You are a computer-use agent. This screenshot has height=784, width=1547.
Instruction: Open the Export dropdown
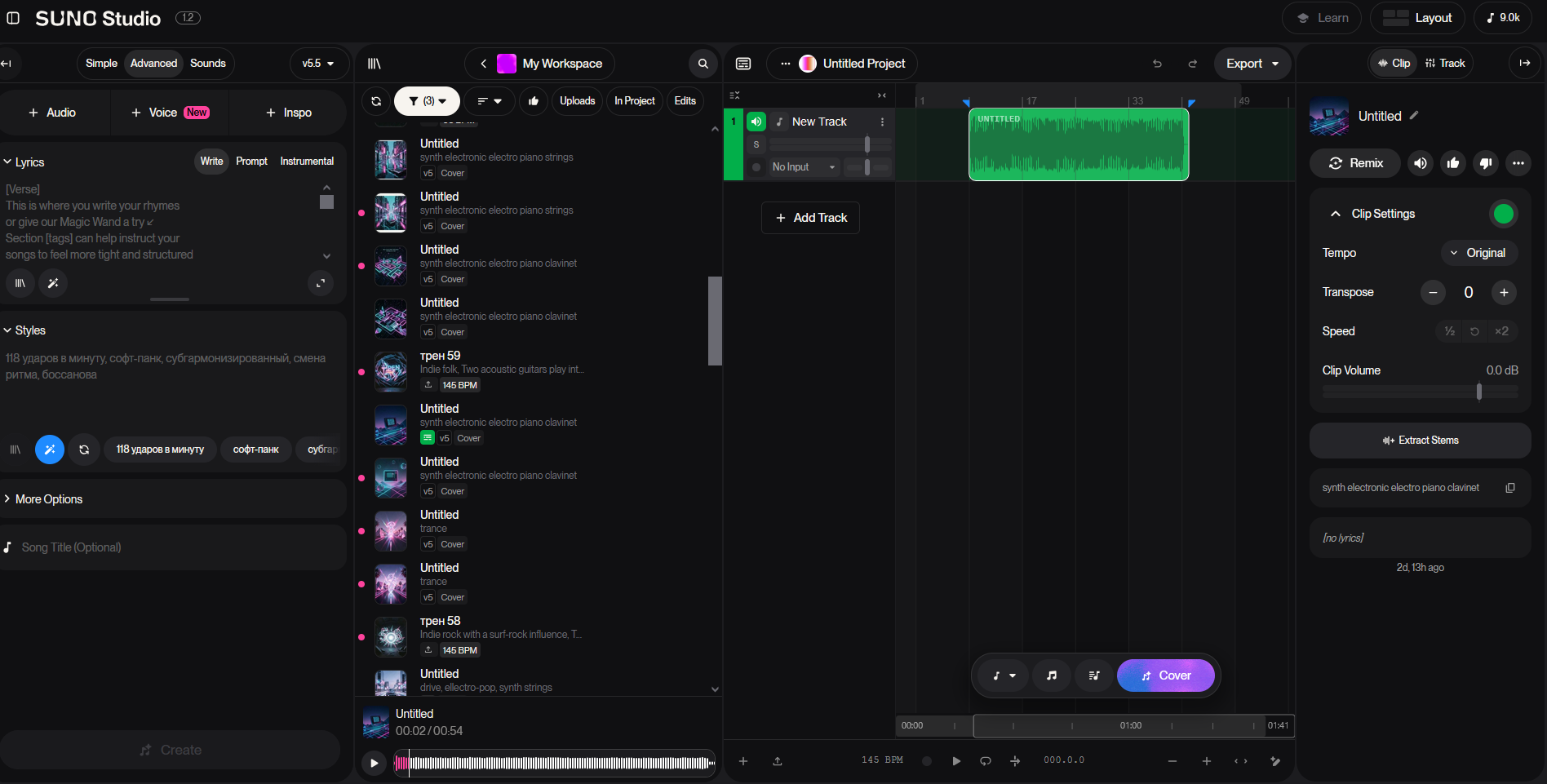[x=1252, y=64]
